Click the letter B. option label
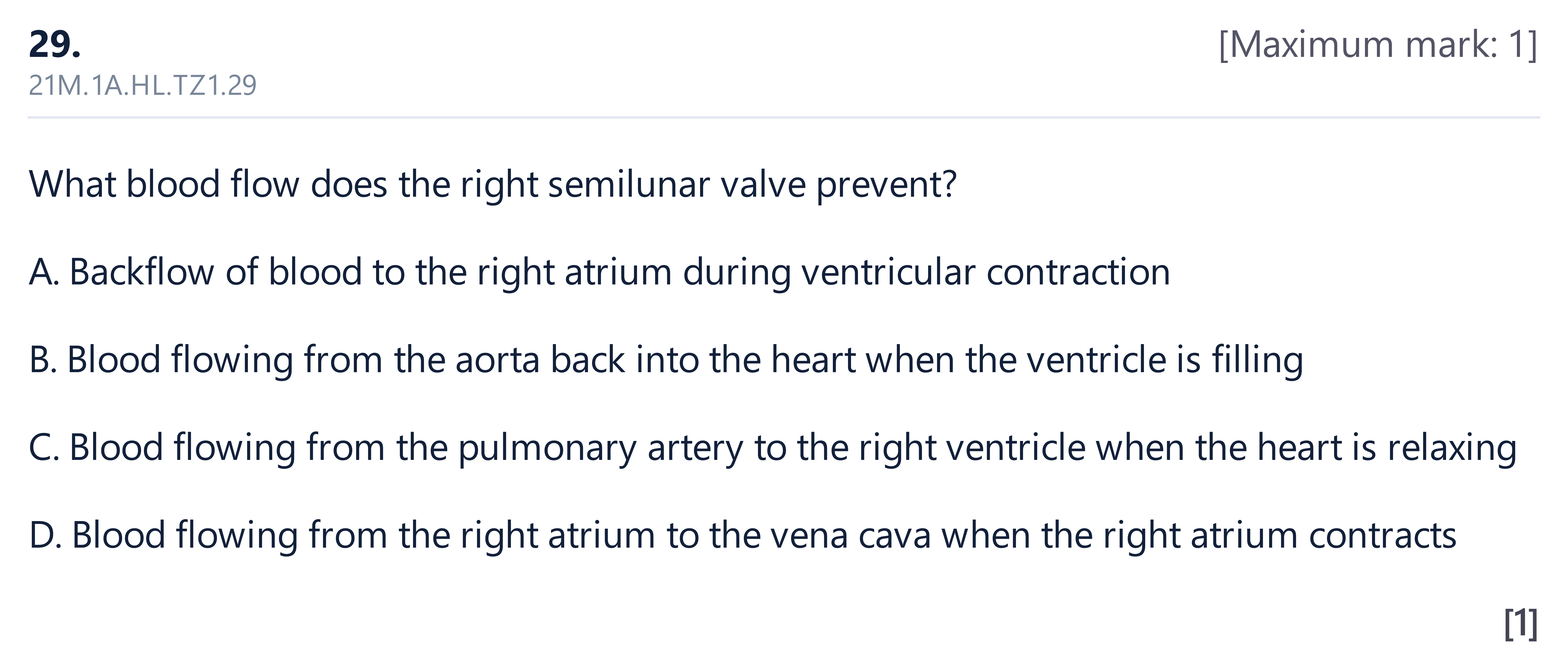Screen dimensions: 1568x670 pos(42,360)
